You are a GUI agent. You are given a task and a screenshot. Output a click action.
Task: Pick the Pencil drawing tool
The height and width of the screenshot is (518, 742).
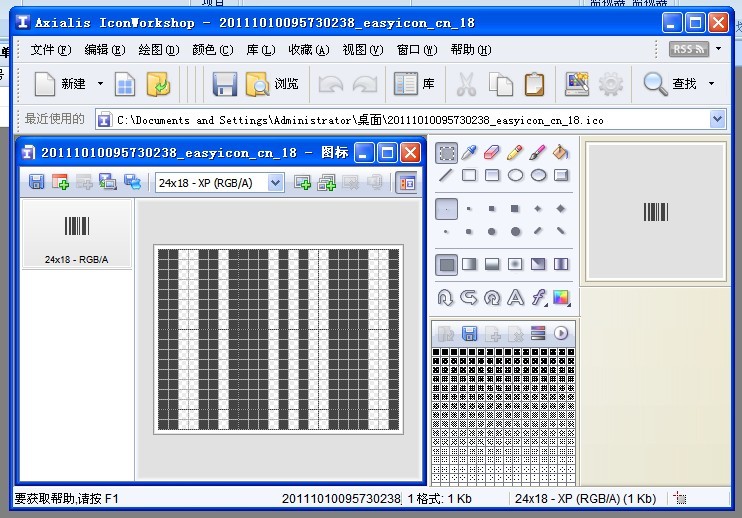coord(515,153)
